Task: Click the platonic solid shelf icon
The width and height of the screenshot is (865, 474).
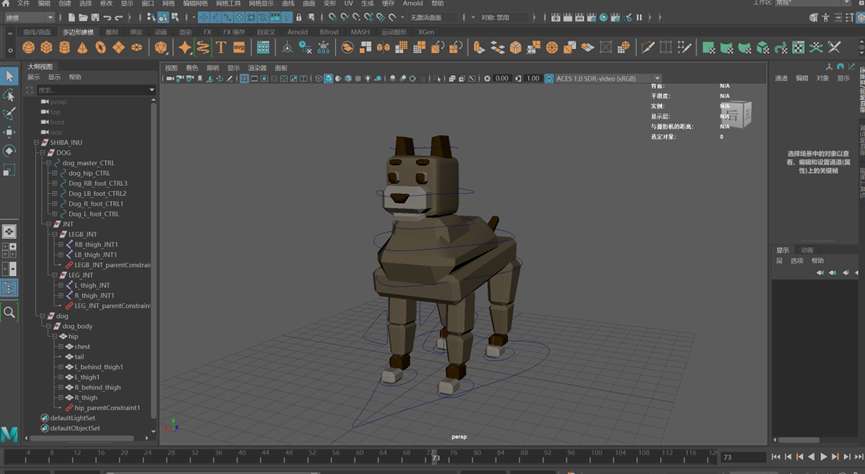Action: click(x=161, y=47)
